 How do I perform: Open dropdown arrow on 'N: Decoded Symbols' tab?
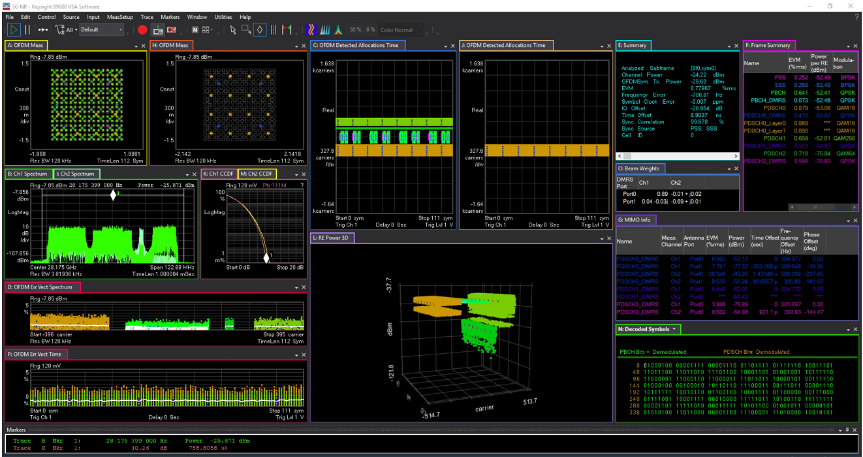pos(674,329)
